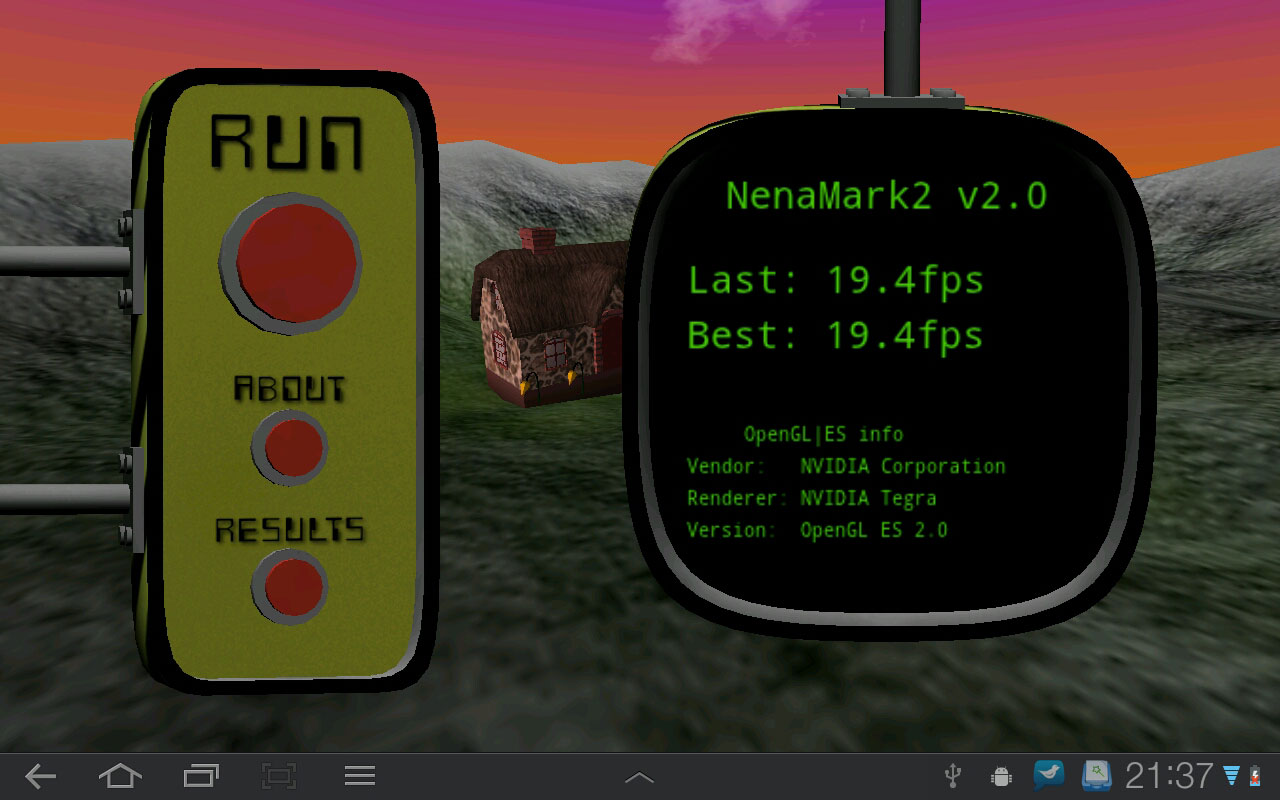Open Results using its red button
The width and height of the screenshot is (1280, 800).
pyautogui.click(x=290, y=586)
